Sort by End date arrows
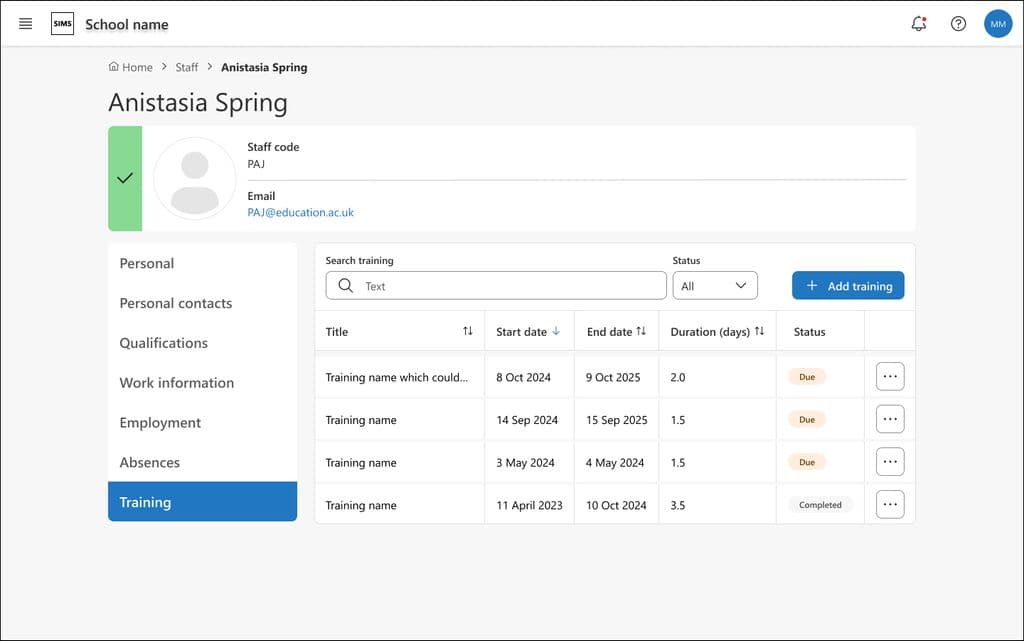The height and width of the screenshot is (641, 1024). point(641,332)
